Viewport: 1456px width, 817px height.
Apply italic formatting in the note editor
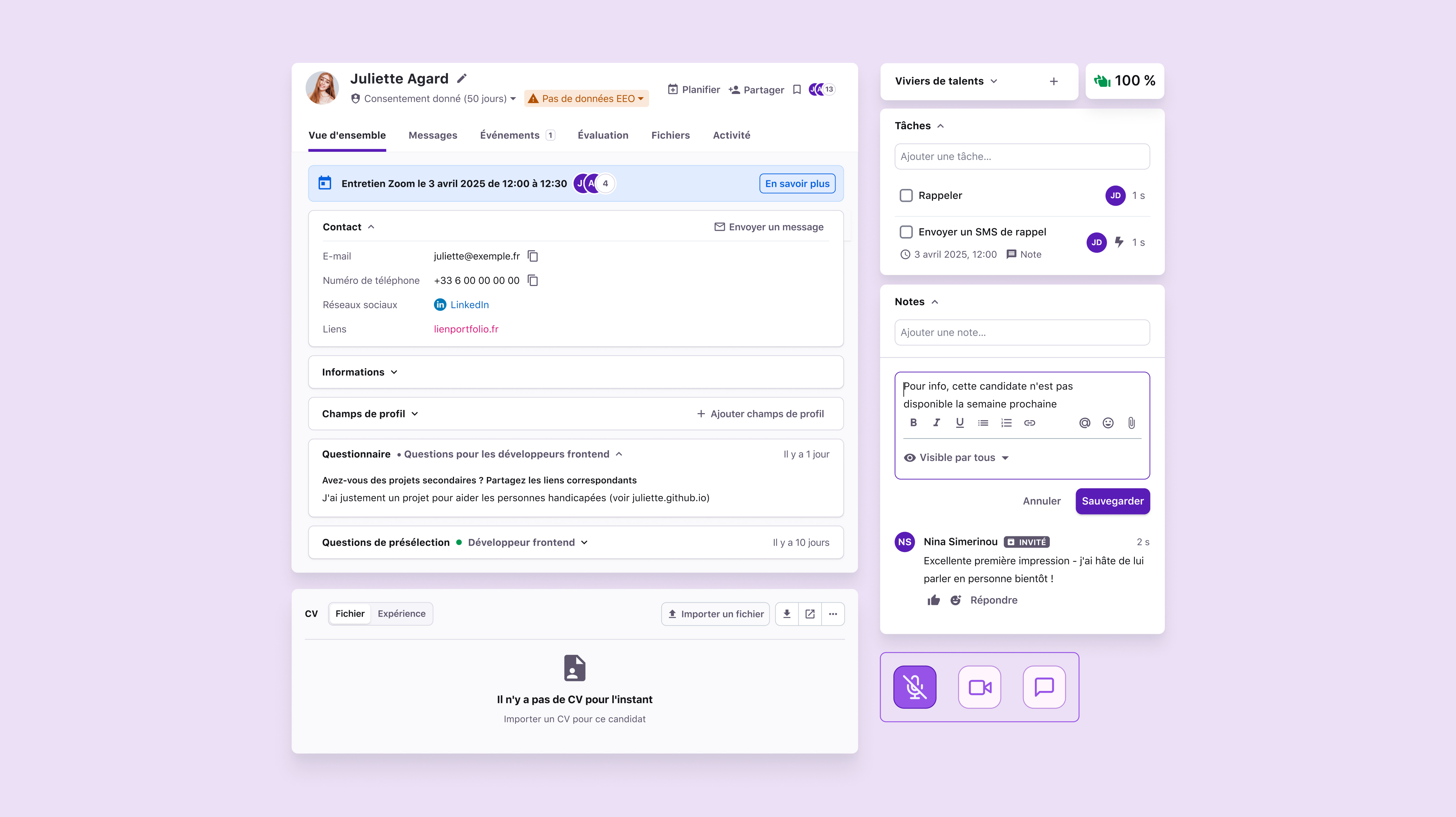937,423
